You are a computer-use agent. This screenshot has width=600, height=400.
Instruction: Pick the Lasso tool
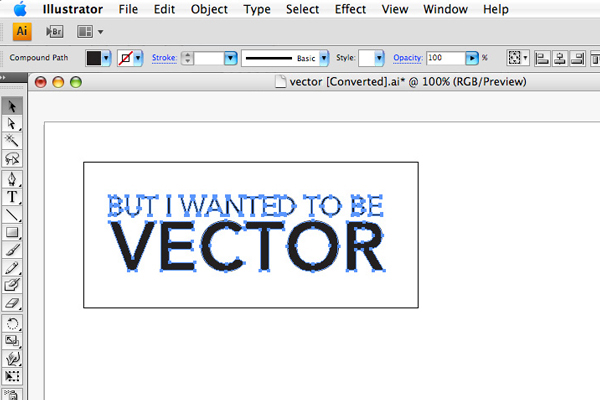point(12,158)
